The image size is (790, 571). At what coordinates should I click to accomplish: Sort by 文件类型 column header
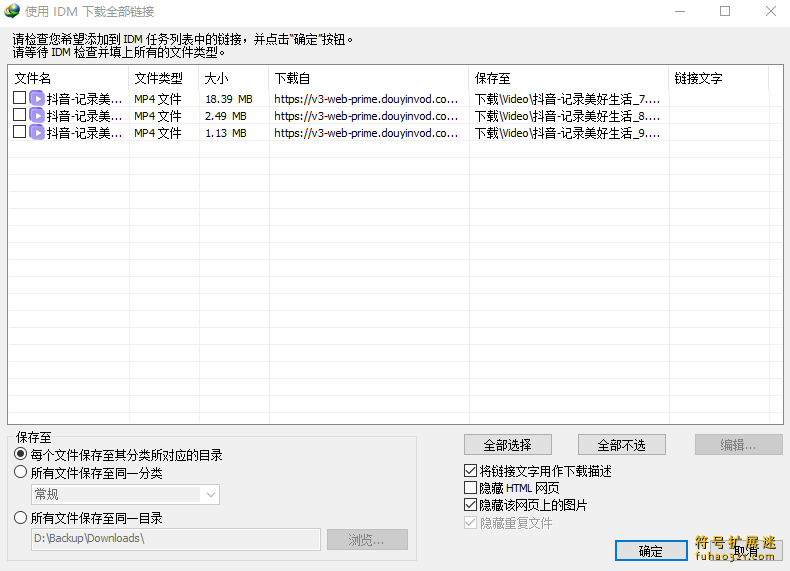pos(164,78)
